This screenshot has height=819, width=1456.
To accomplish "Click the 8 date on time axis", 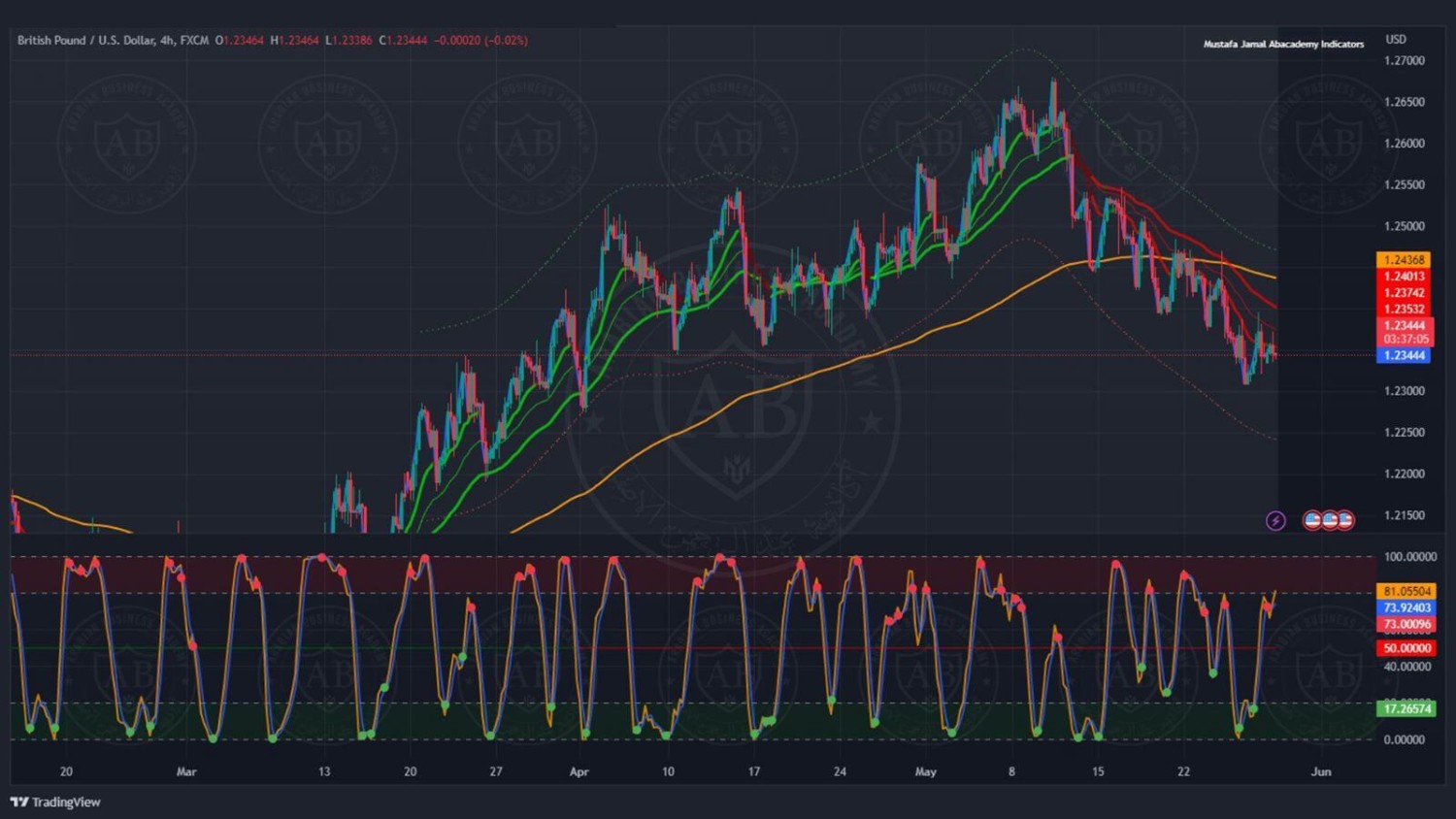I will coord(1011,772).
